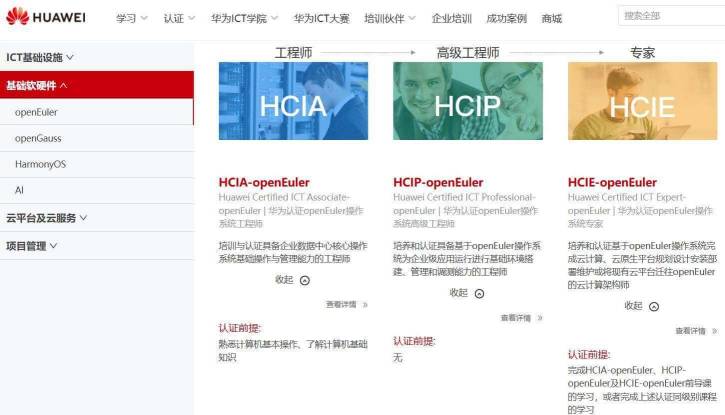The height and width of the screenshot is (415, 725).
Task: Expand the 项目管理 sidebar section
Action: 97,245
